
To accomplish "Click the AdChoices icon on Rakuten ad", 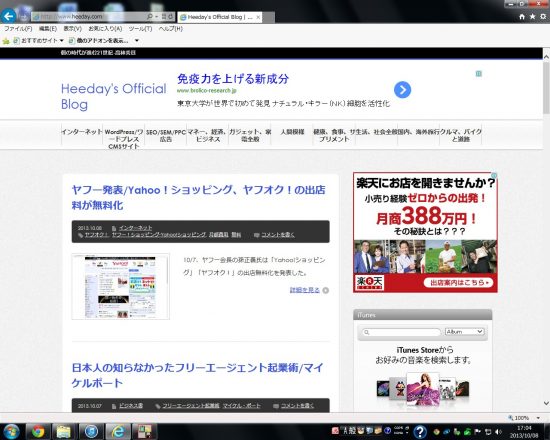I will coord(494,175).
